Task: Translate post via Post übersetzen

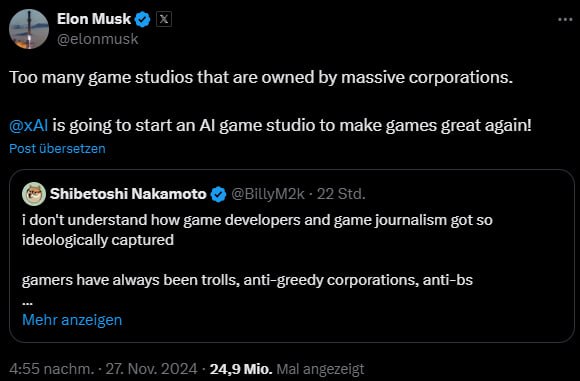Action: (57, 148)
